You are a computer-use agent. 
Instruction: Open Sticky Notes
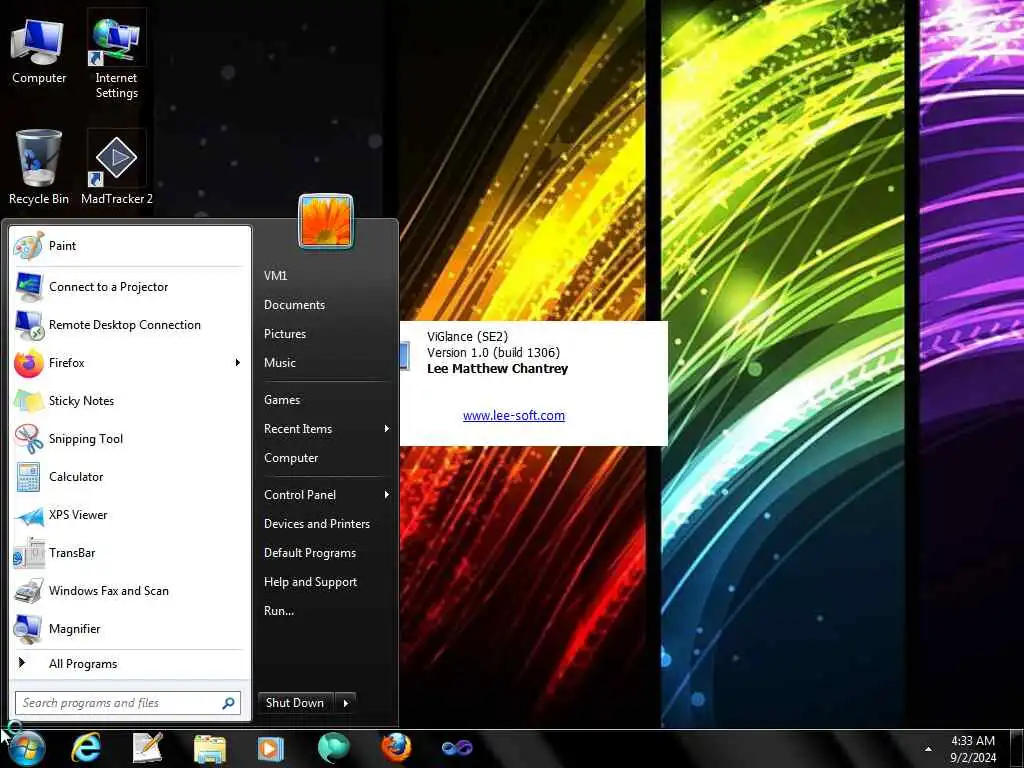[129, 400]
